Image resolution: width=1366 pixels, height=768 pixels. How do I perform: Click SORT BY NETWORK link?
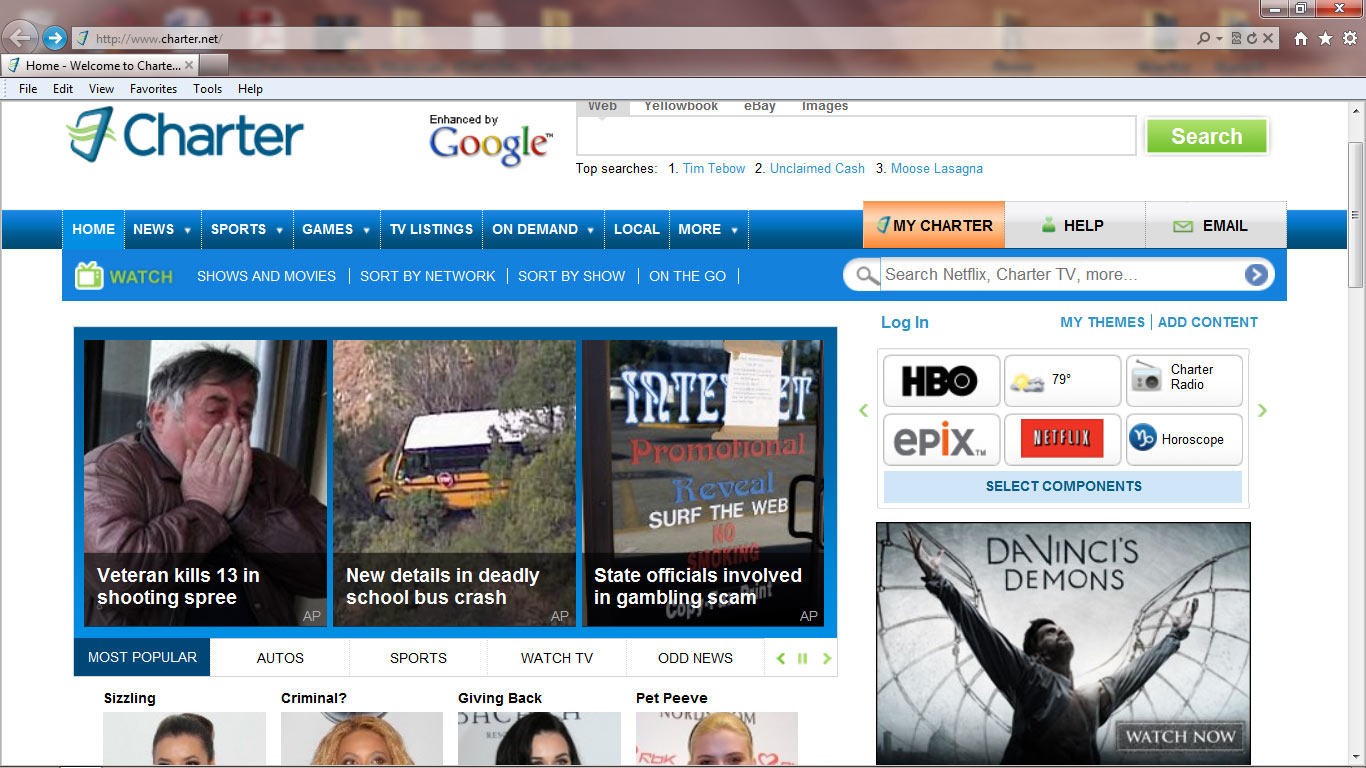(428, 276)
